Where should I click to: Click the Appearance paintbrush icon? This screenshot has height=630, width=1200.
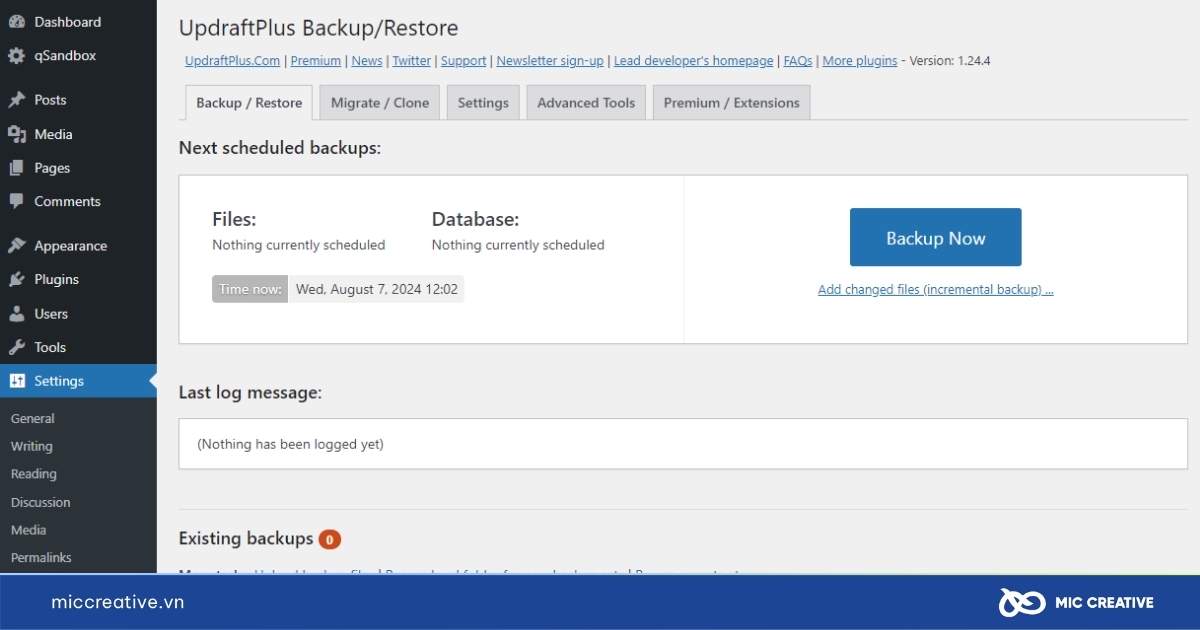(x=17, y=246)
